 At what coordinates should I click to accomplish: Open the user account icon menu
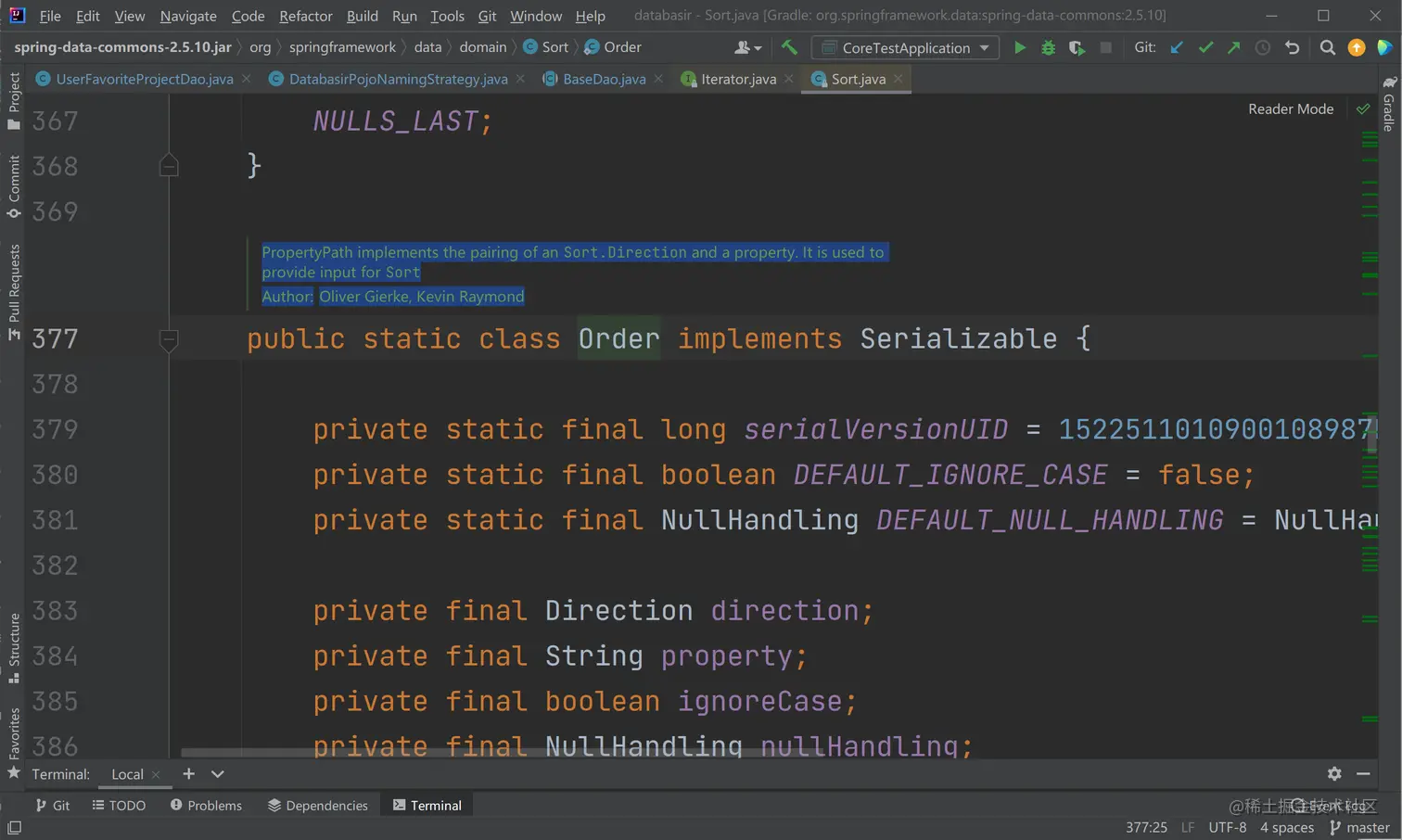tap(747, 47)
